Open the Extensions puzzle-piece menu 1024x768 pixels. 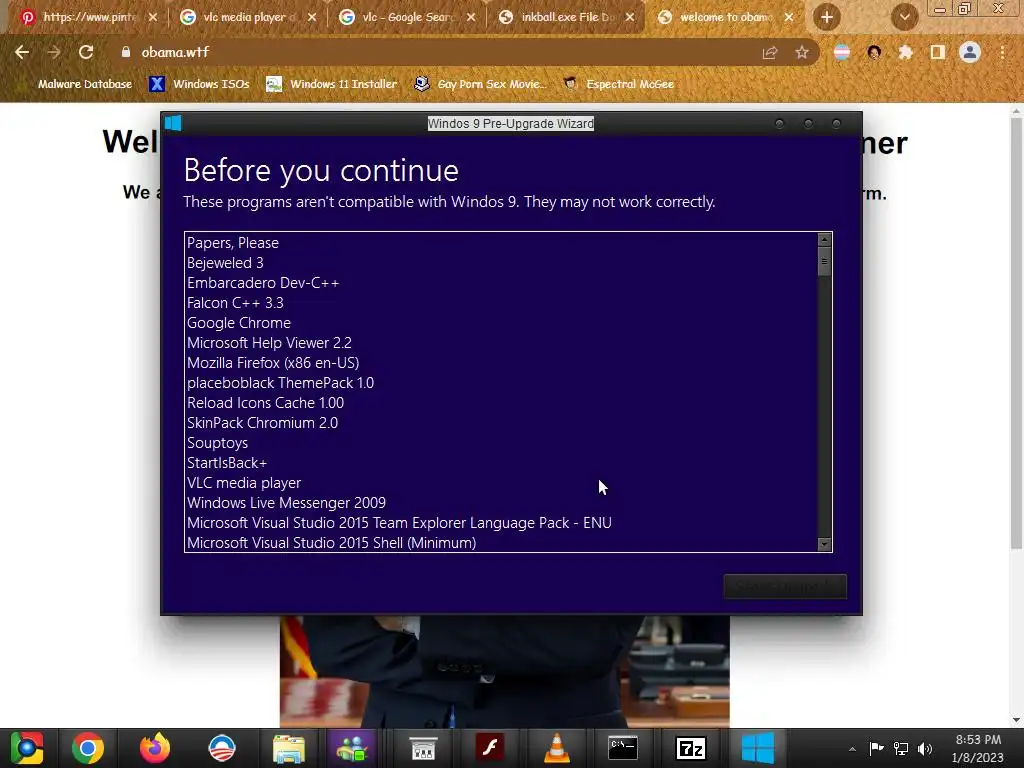pos(906,52)
